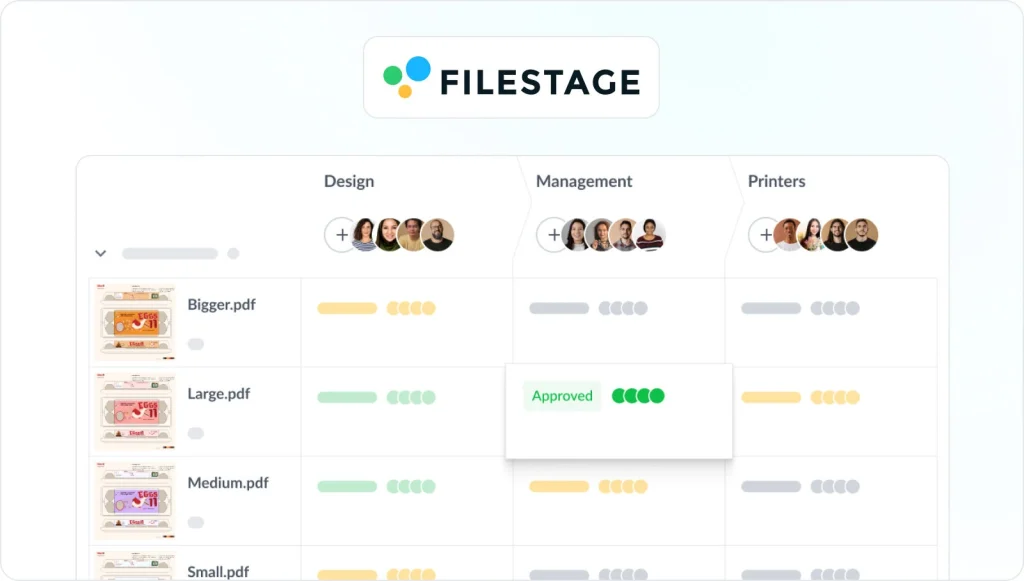Add a reviewer to the Design step
1024x581 pixels.
point(342,234)
